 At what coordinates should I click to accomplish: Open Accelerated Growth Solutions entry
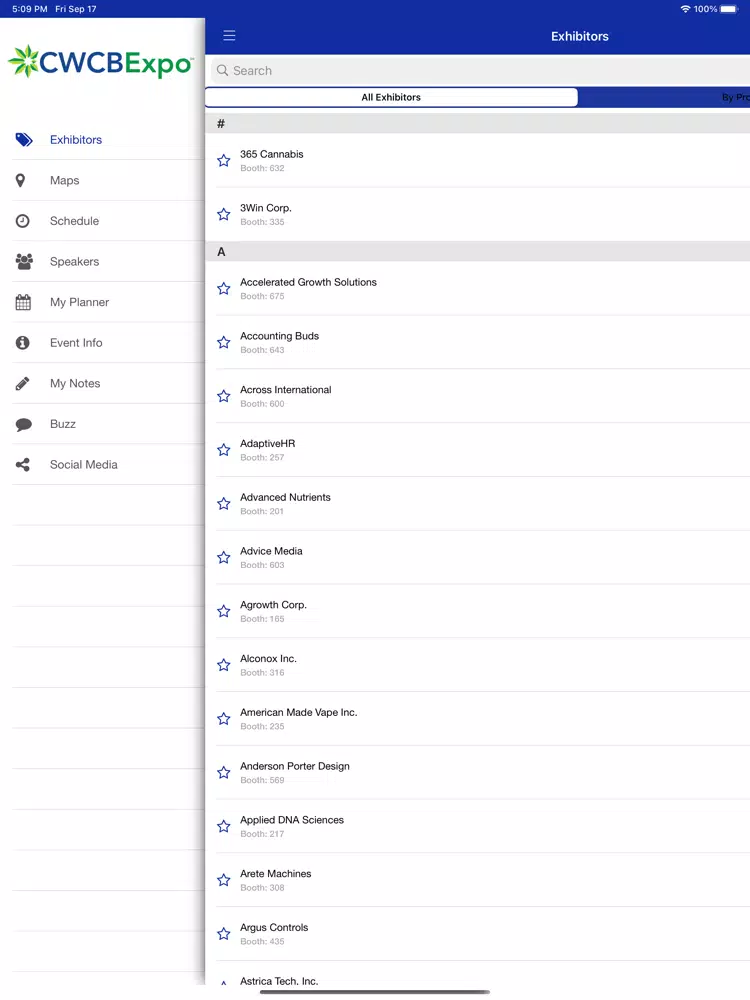(478, 289)
